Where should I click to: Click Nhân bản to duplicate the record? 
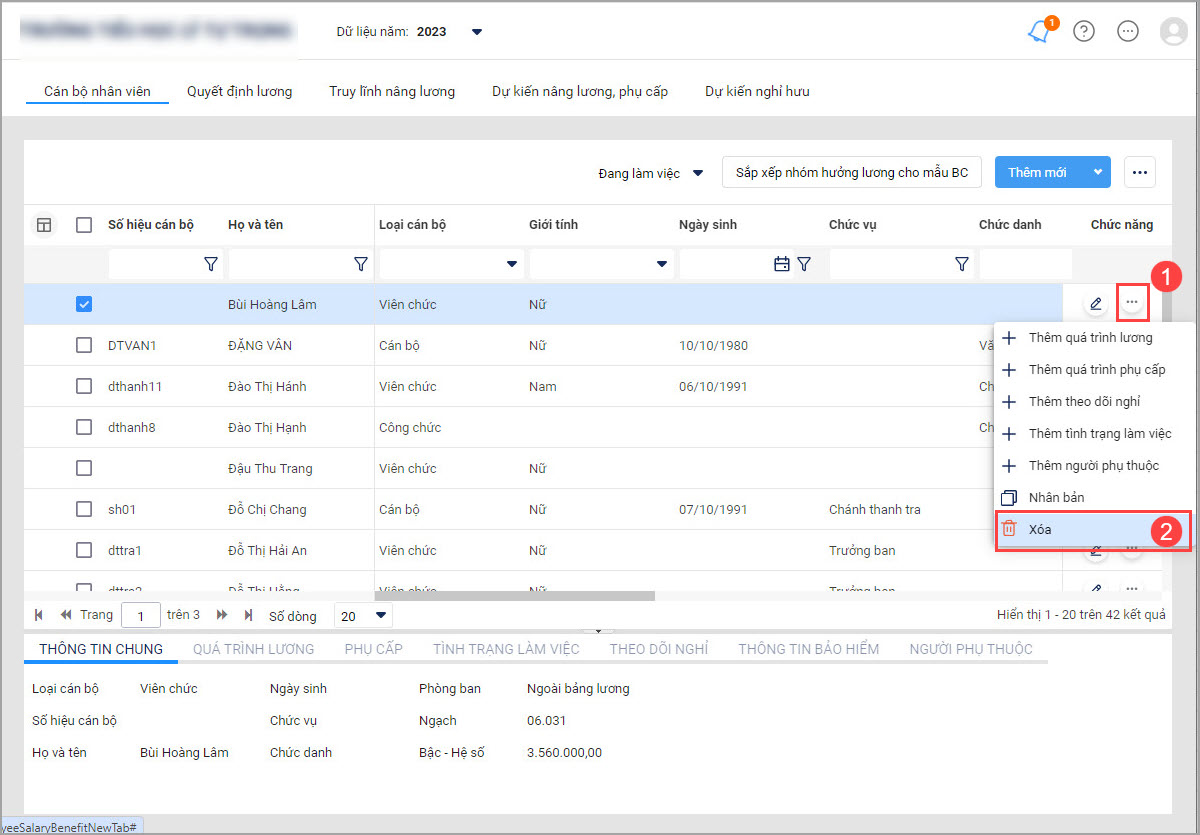[1056, 498]
